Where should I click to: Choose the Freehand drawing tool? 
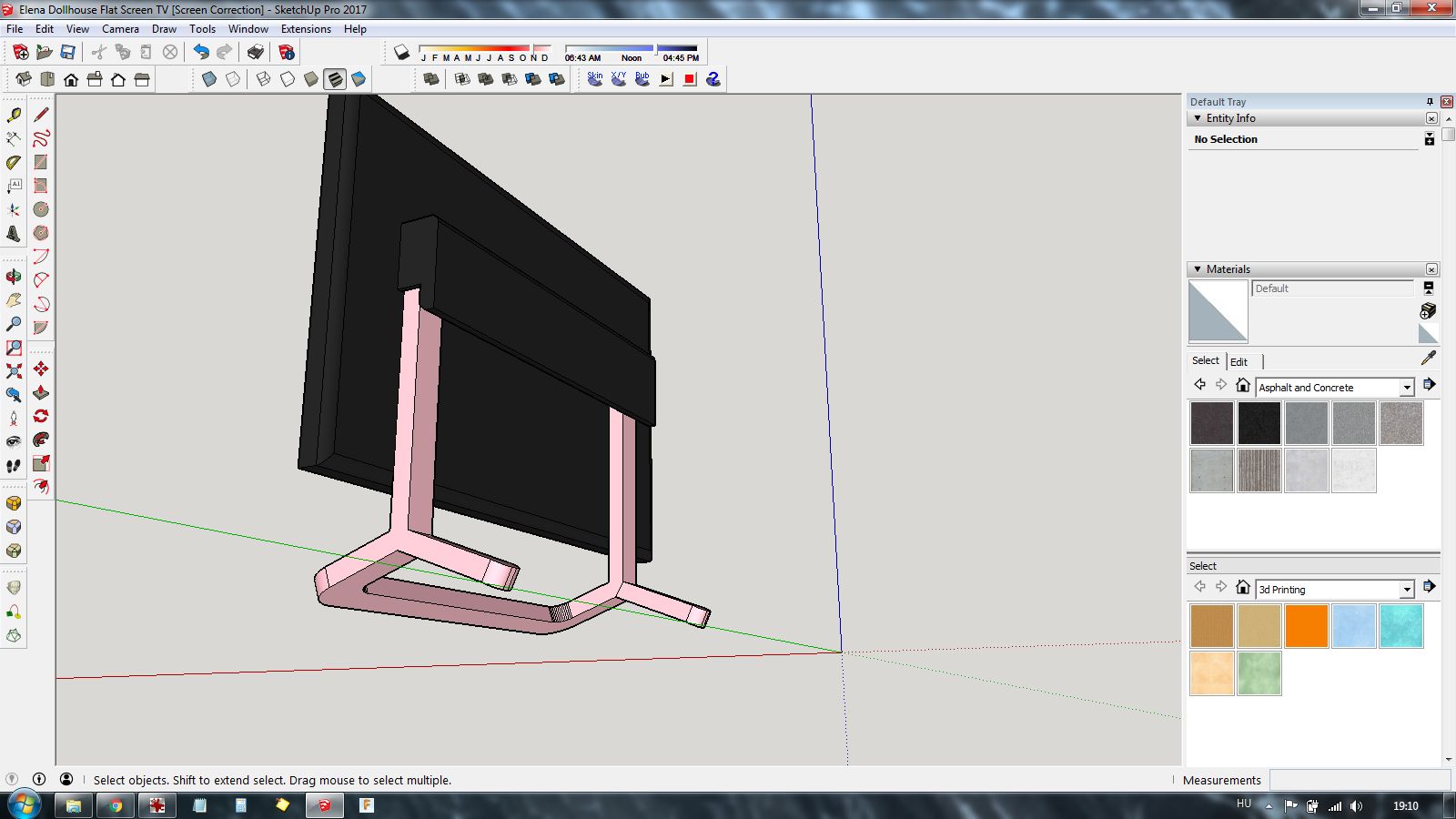41,138
